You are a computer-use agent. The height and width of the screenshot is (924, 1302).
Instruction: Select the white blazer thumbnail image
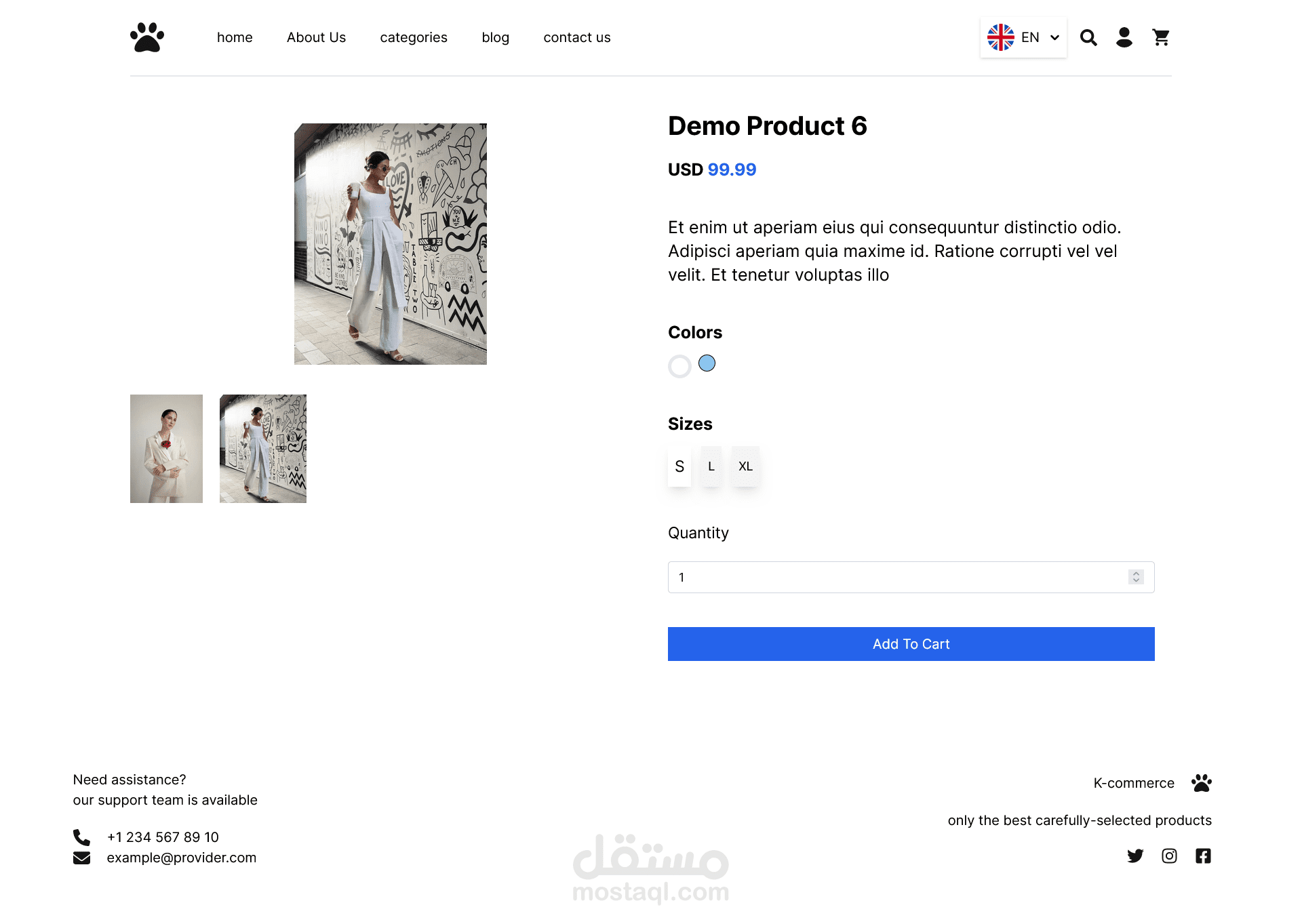(166, 449)
